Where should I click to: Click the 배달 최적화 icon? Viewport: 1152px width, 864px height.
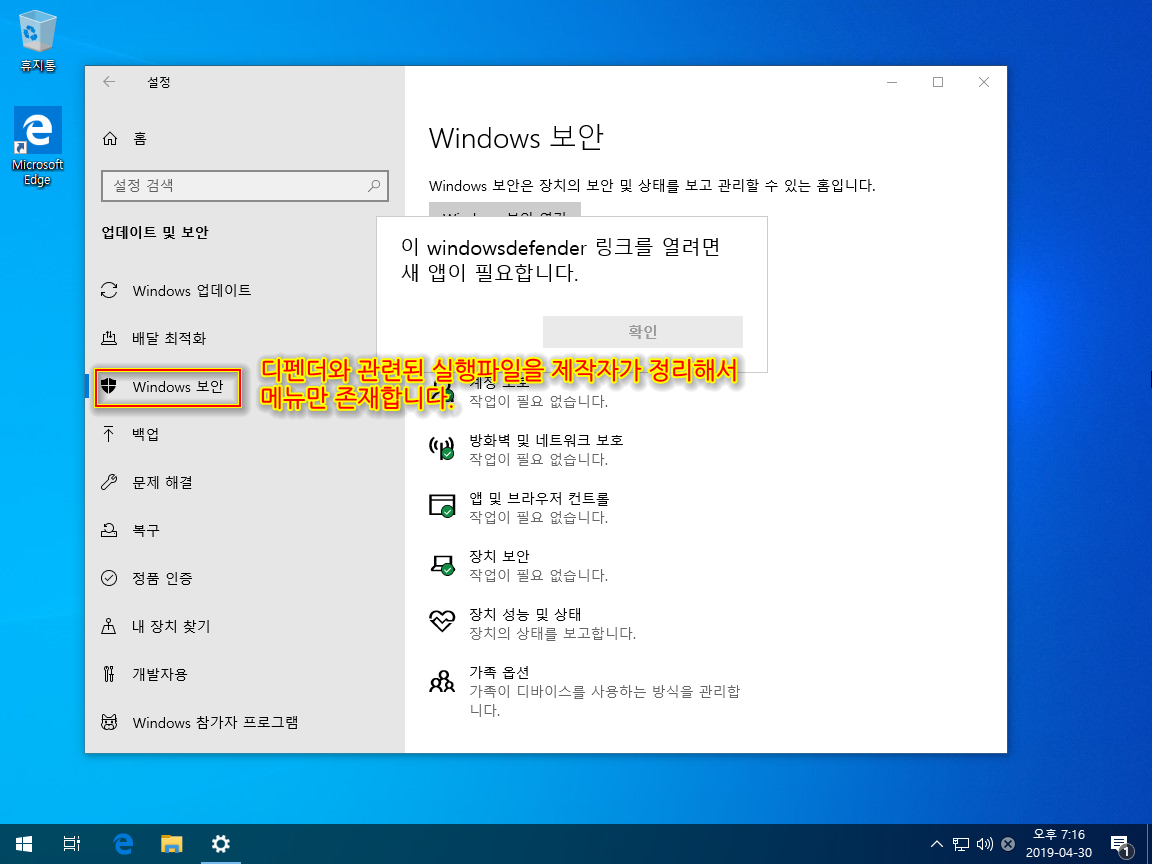109,338
